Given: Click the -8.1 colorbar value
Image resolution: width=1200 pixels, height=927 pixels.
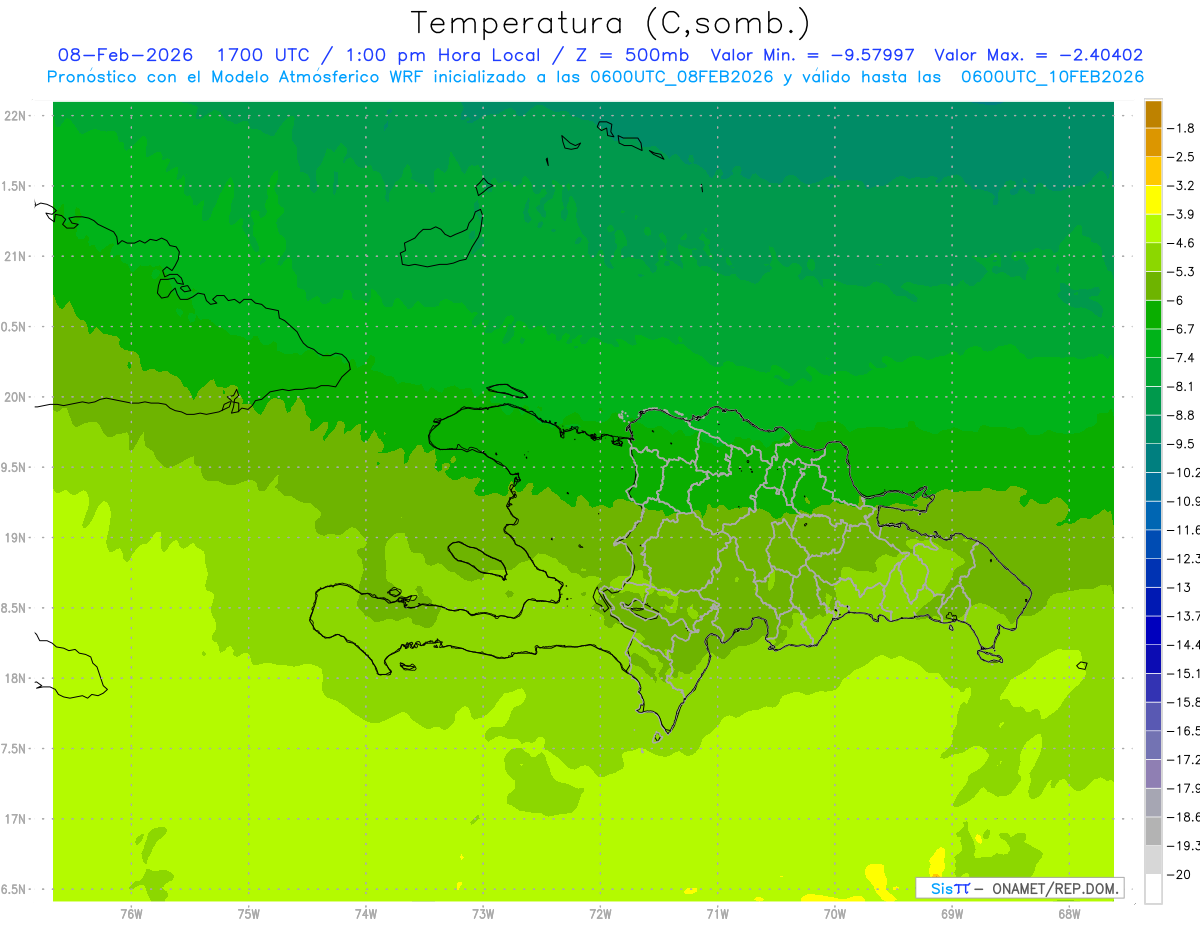Looking at the screenshot, I should coord(1181,386).
